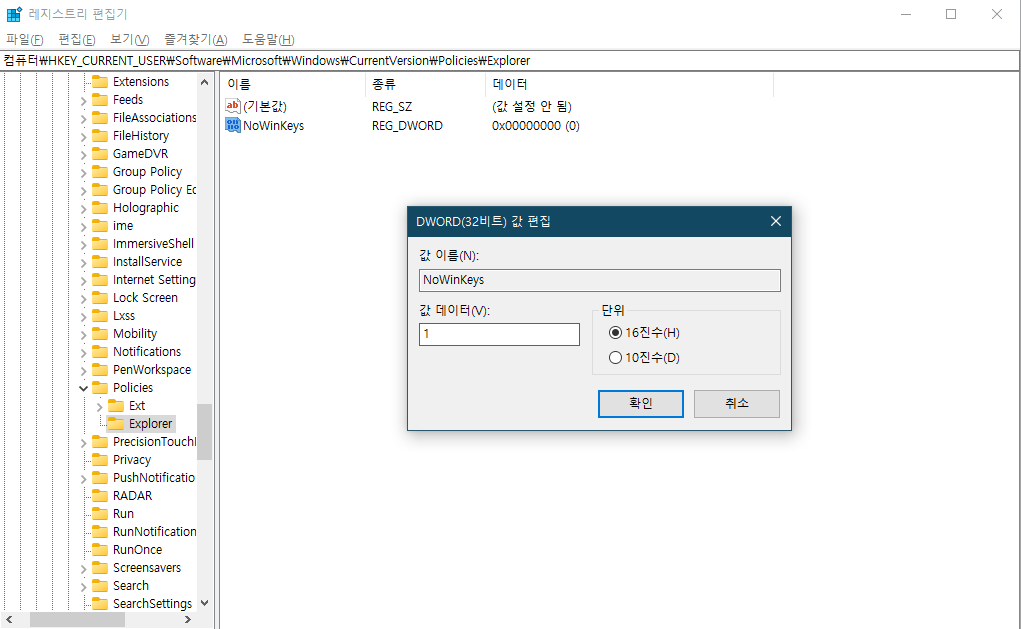Click the Holographic folder icon

click(100, 208)
